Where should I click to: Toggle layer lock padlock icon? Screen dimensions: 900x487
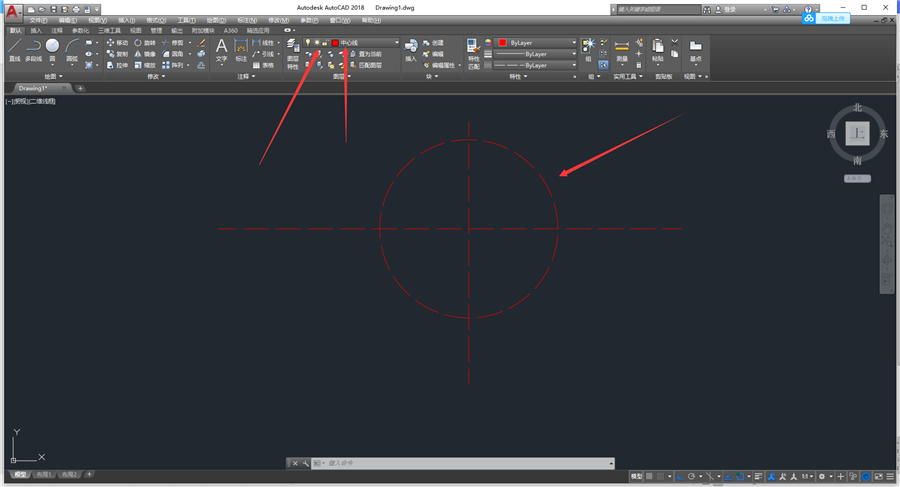pos(325,42)
